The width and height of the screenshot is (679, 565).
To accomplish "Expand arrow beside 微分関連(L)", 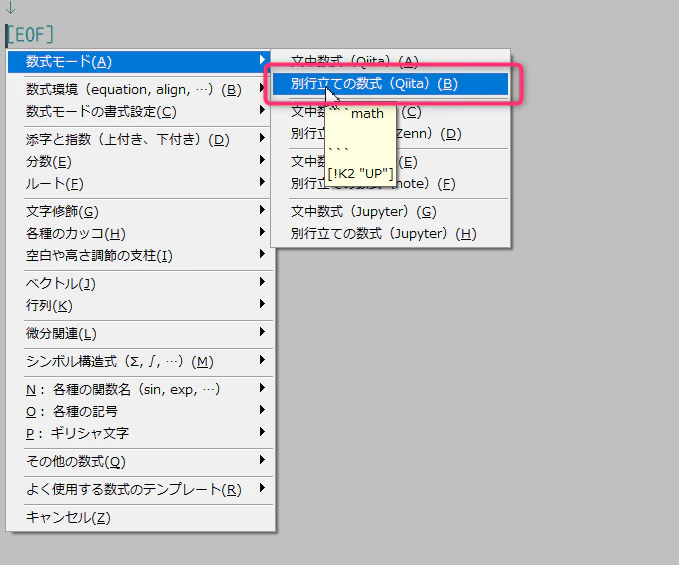I will 262,332.
